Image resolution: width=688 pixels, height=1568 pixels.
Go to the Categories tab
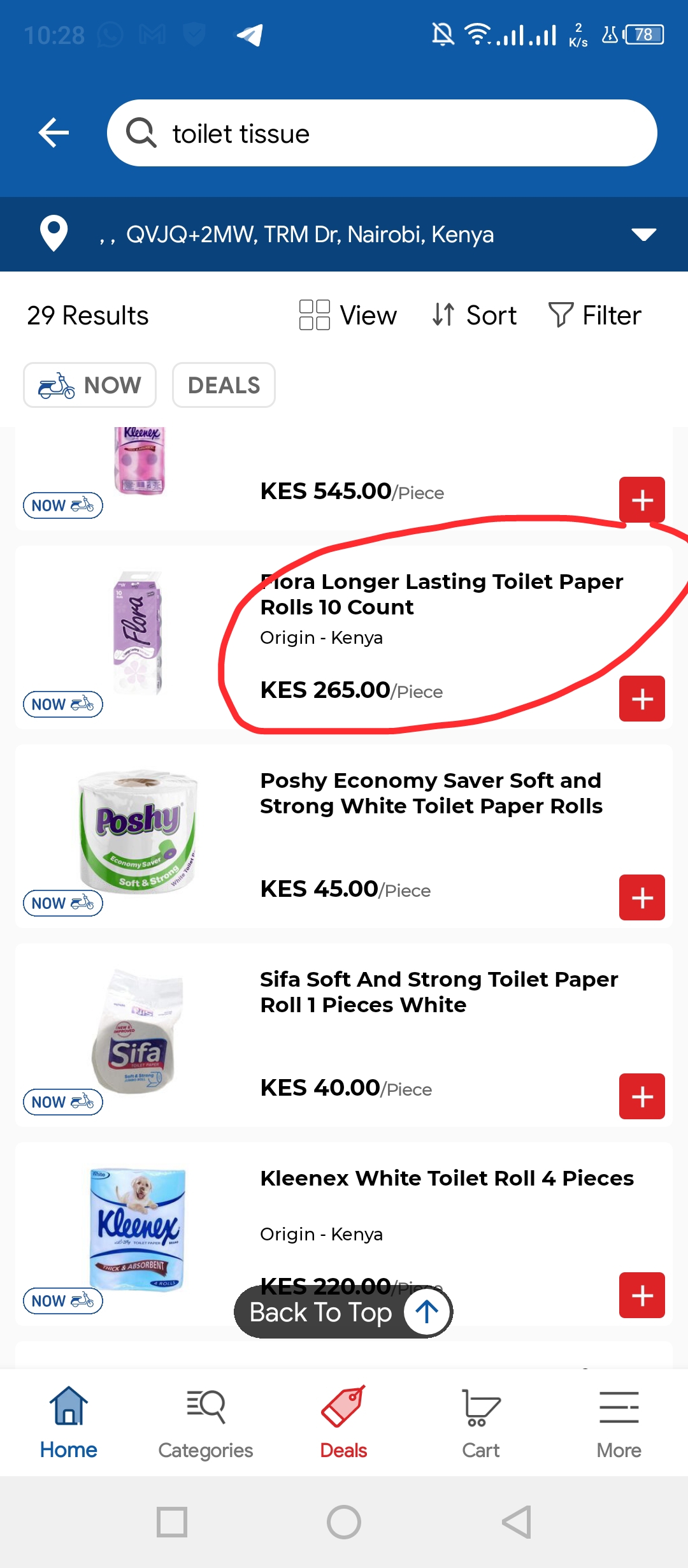tap(206, 1423)
